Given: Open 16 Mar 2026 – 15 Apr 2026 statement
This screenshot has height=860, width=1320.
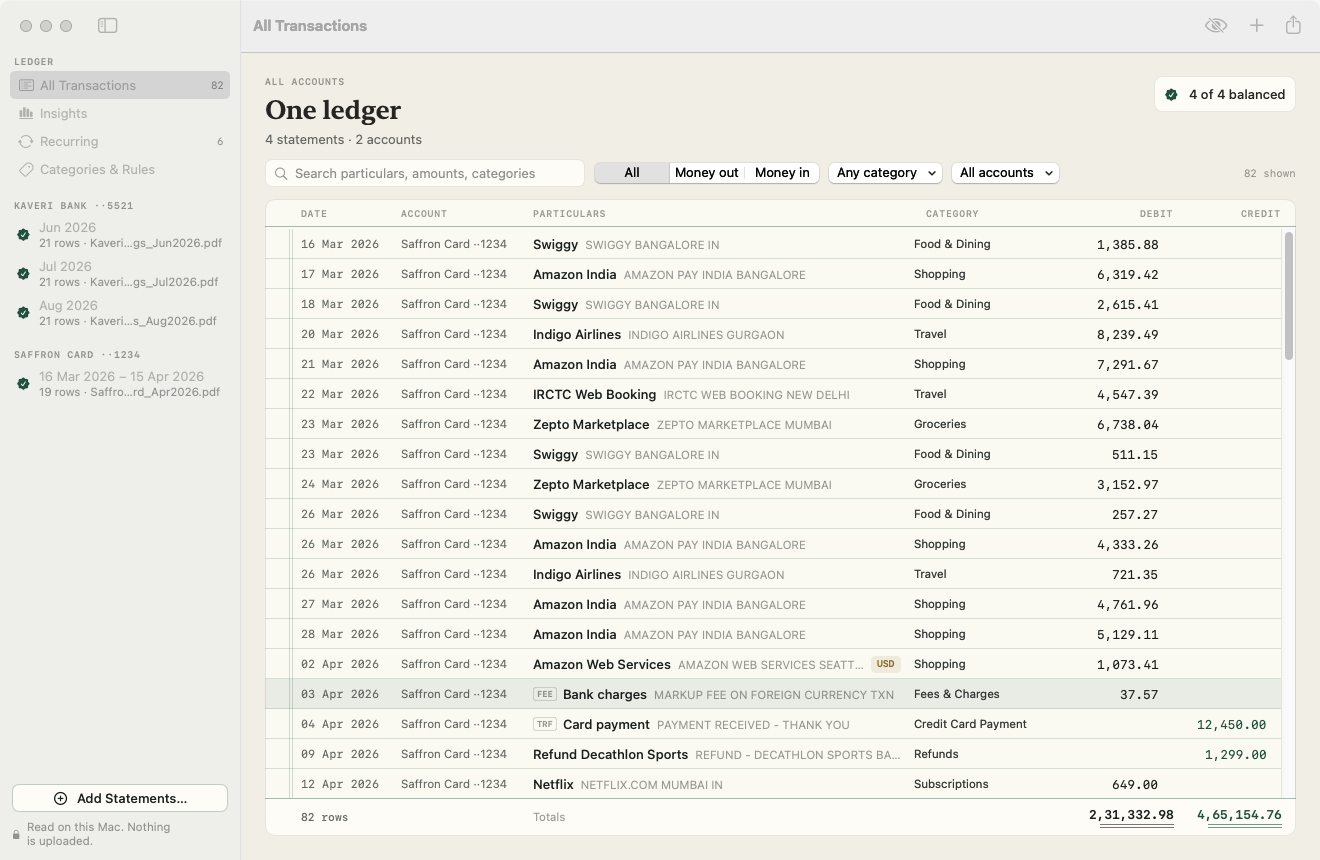Looking at the screenshot, I should click(120, 384).
